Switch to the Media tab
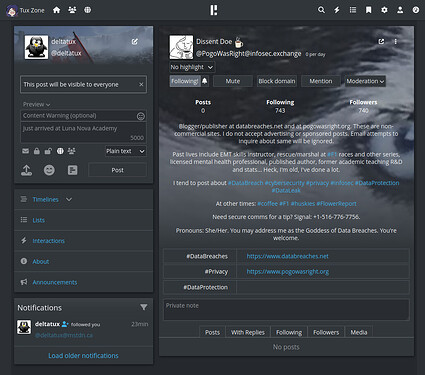This screenshot has width=425, height=375. (359, 332)
